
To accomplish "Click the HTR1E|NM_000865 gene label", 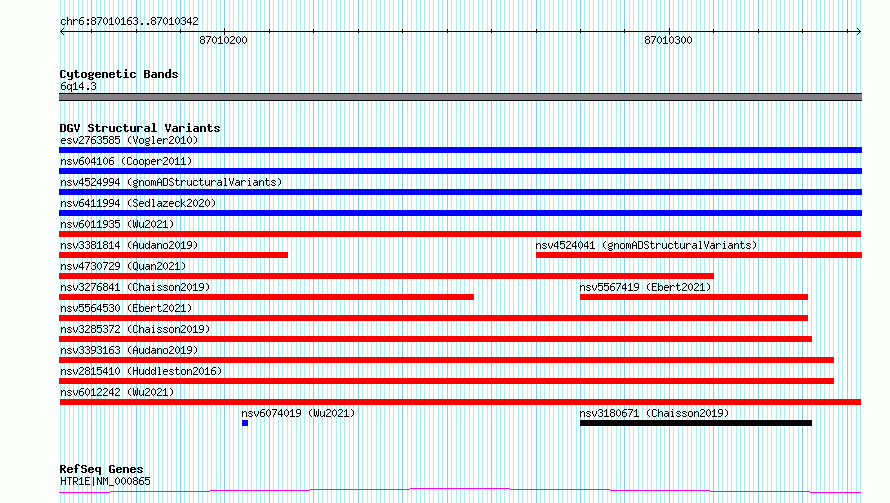I will [105, 481].
